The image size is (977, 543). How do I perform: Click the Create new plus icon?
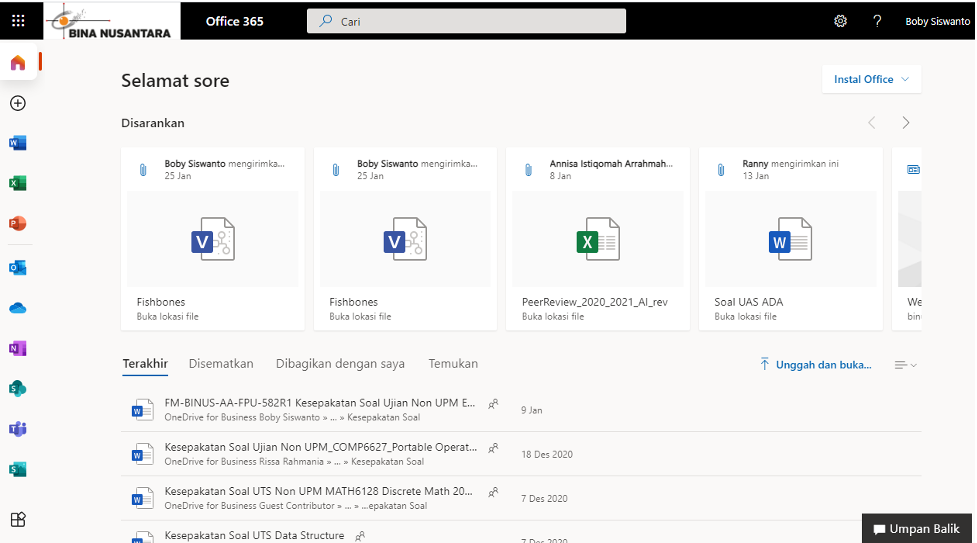18,103
